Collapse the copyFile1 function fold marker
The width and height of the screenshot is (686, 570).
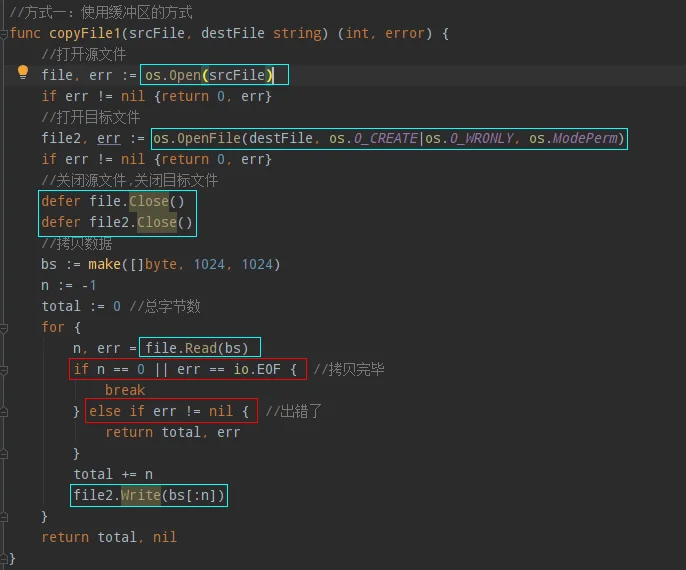click(4, 34)
